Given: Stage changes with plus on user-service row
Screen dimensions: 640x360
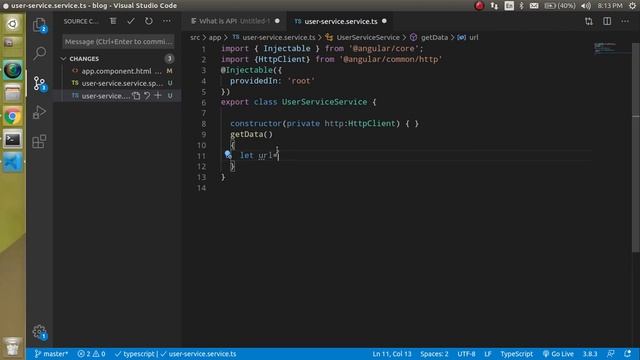Looking at the screenshot, I should click(x=158, y=96).
